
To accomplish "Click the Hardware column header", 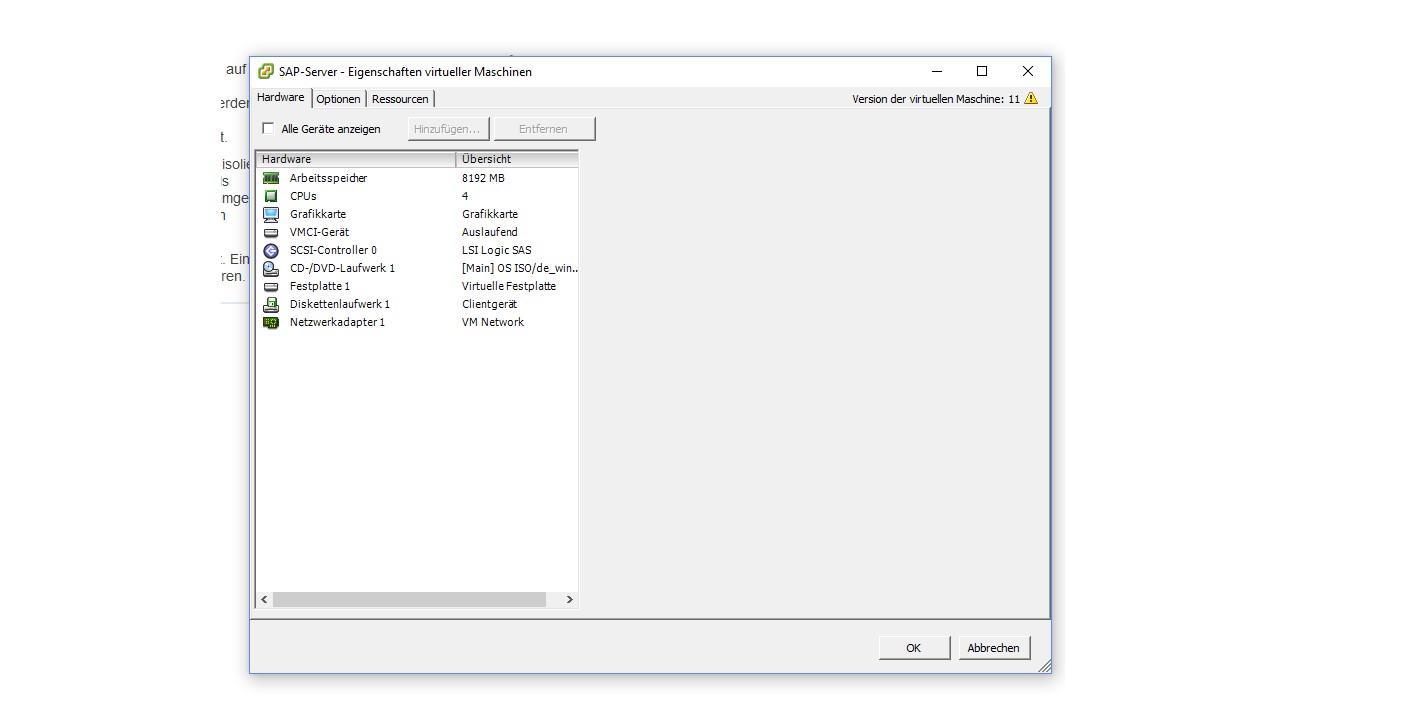I will click(x=355, y=159).
